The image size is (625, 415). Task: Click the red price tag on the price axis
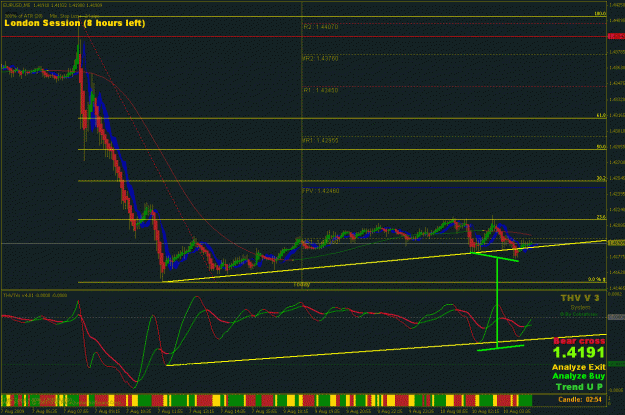[x=616, y=37]
